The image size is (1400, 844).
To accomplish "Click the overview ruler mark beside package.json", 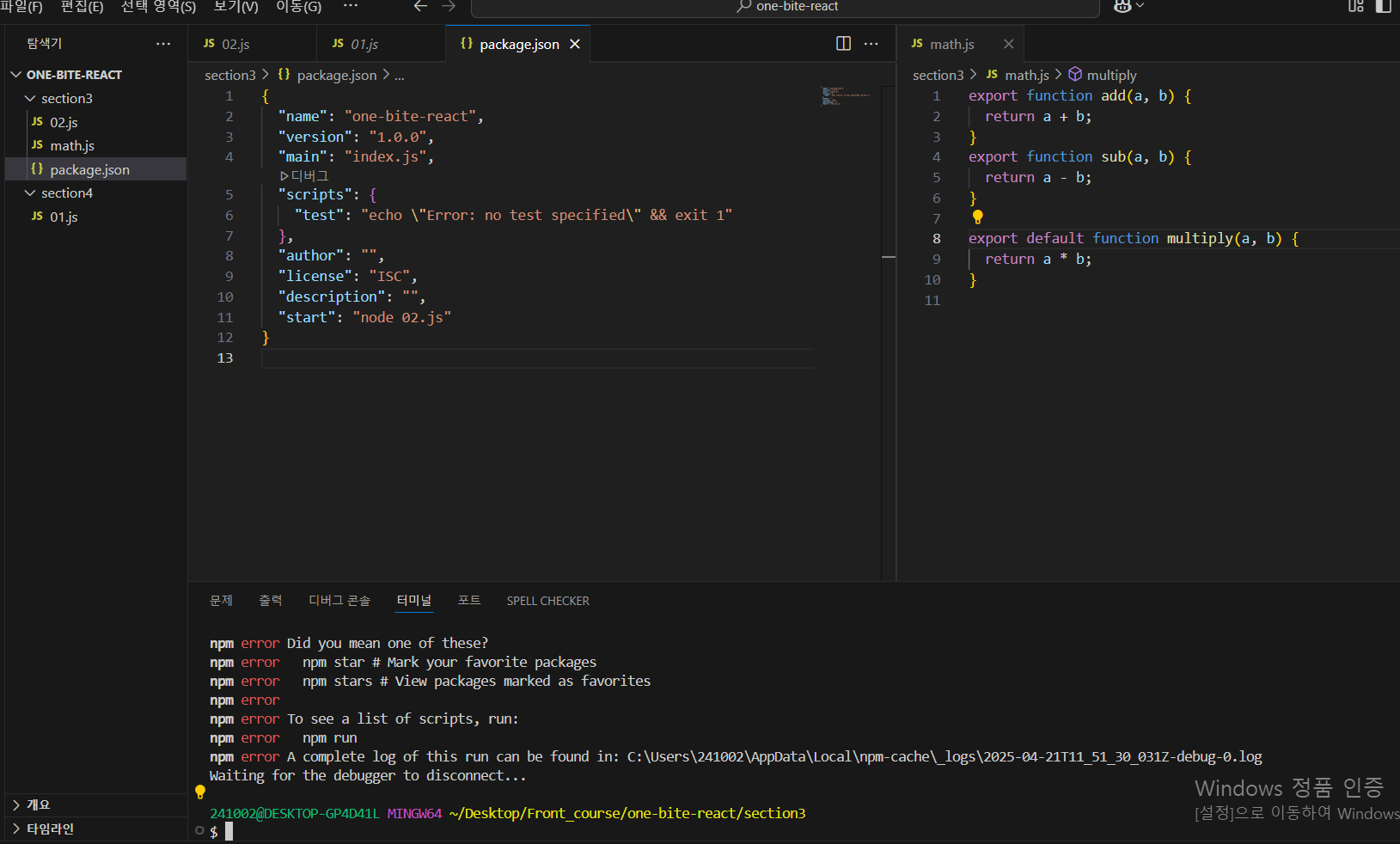I will point(889,257).
